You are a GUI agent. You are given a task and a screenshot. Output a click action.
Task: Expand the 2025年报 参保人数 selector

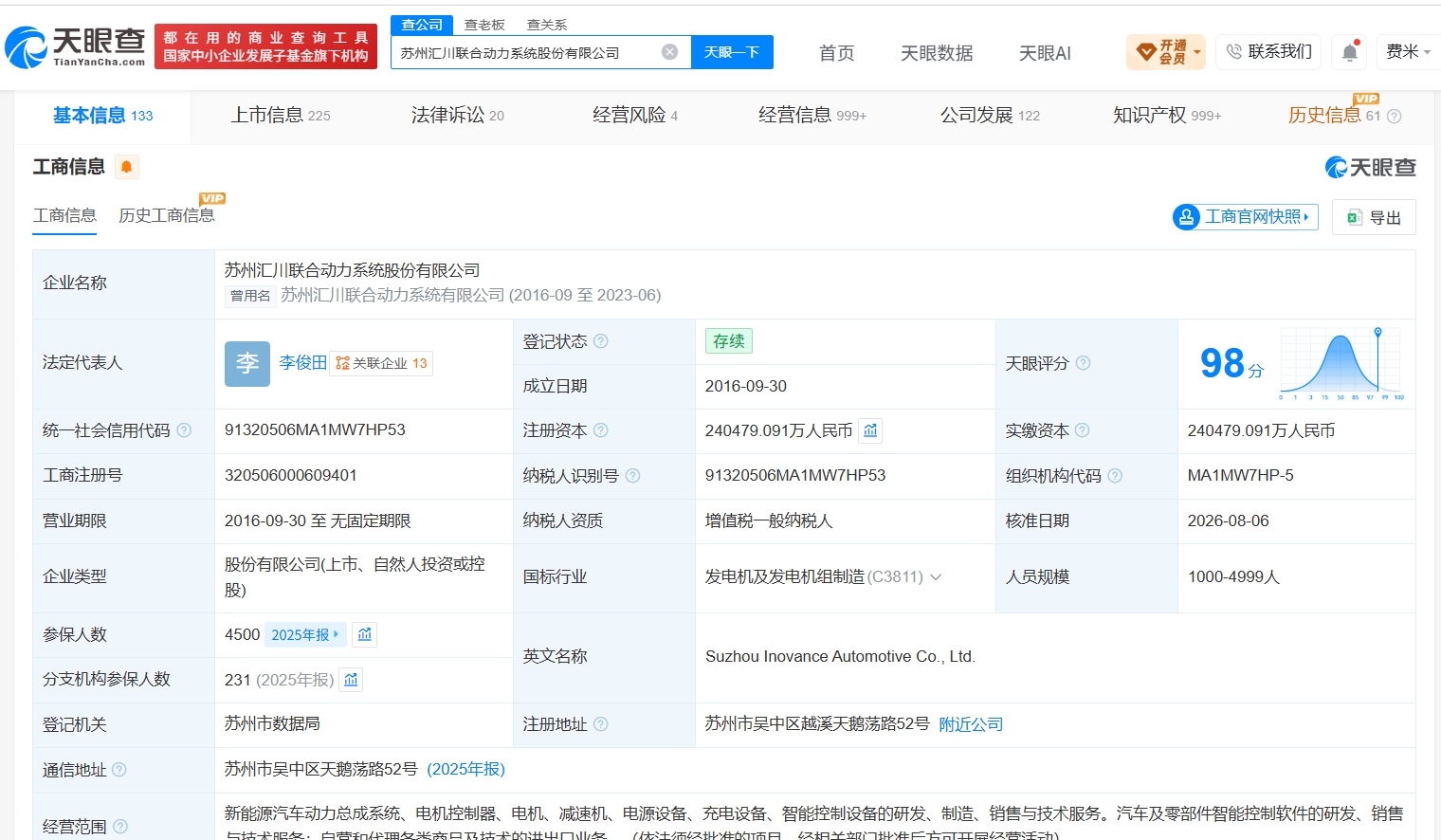(x=304, y=634)
